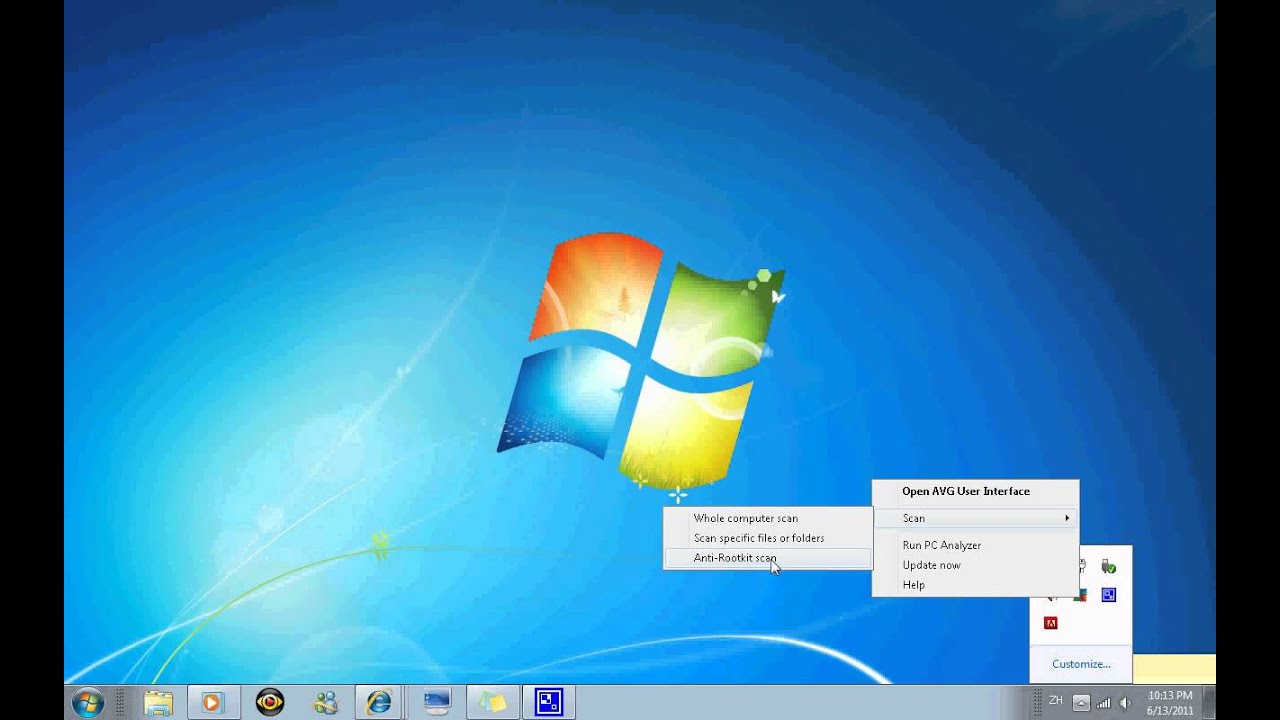Open Help from the AVG menu
1280x720 pixels.
tap(975, 585)
